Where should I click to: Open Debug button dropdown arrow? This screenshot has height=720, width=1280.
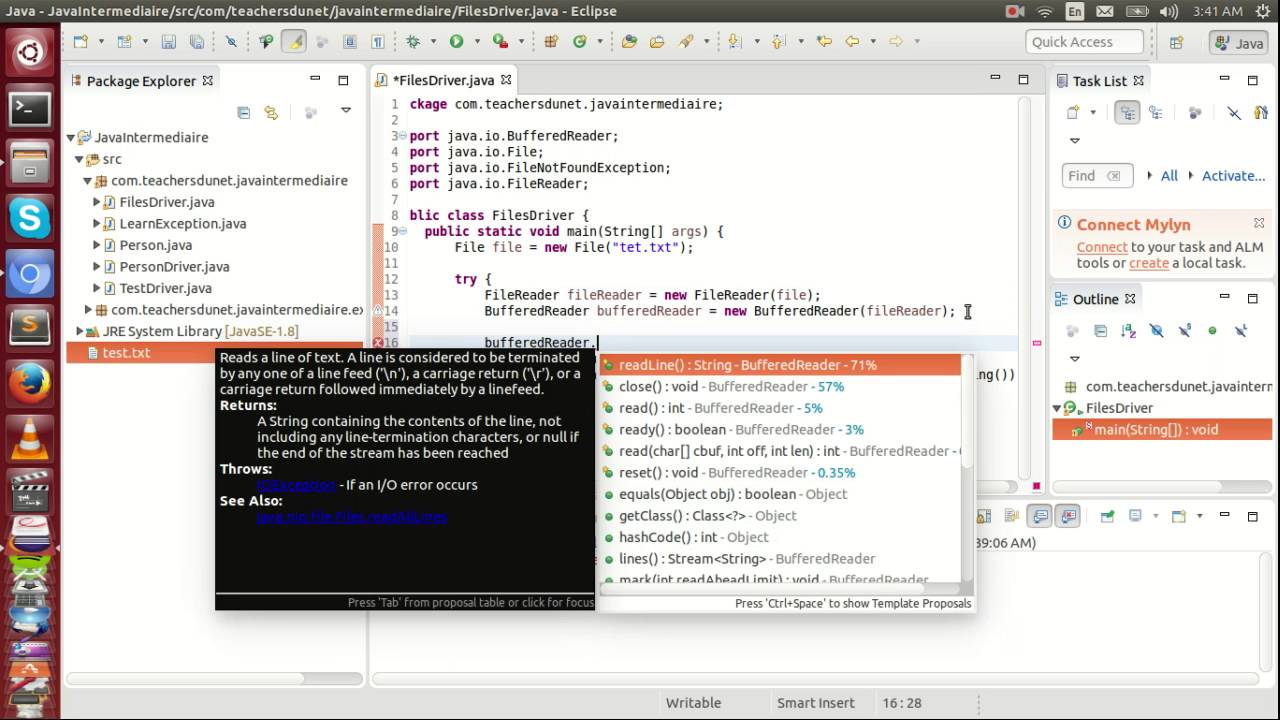(x=433, y=42)
